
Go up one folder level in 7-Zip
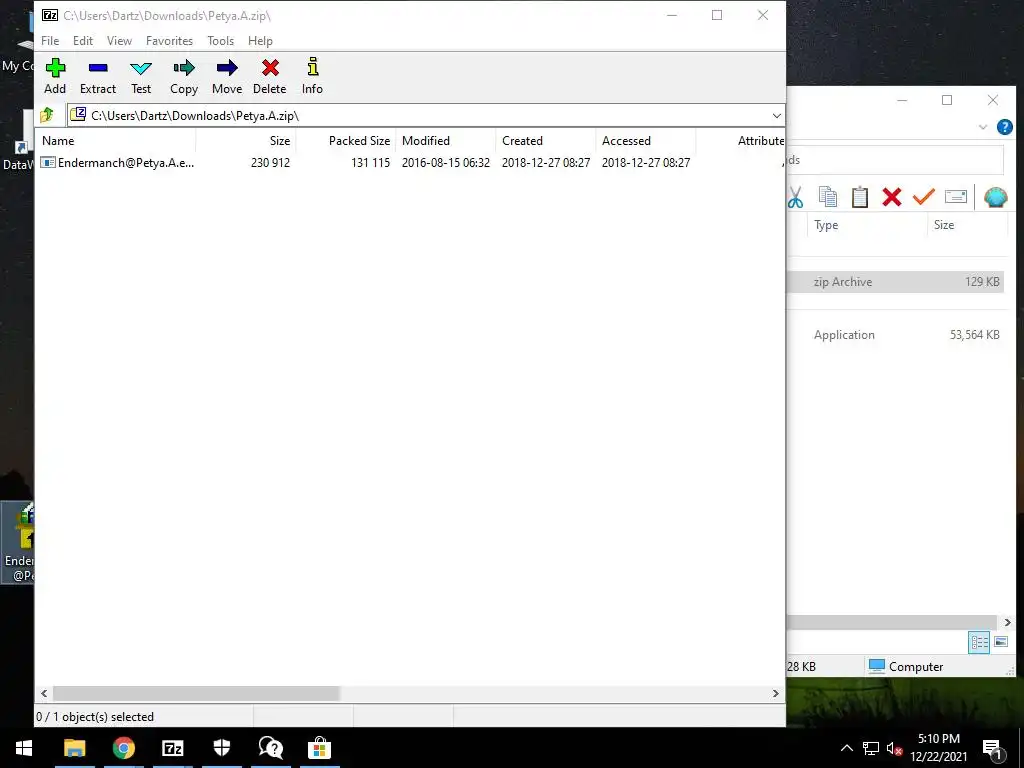click(46, 116)
